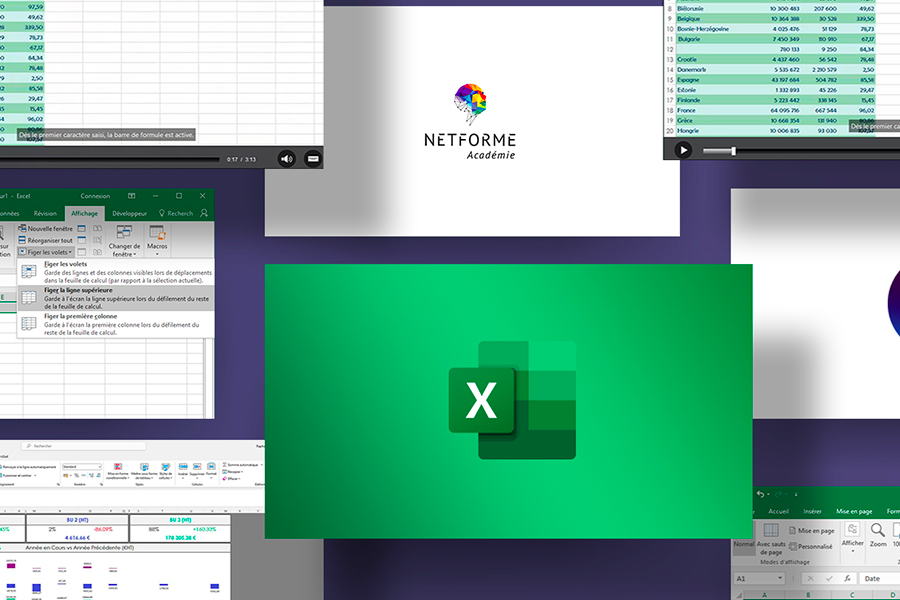900x600 pixels.
Task: Click the synchronous scrolling icon
Action: pos(98,240)
